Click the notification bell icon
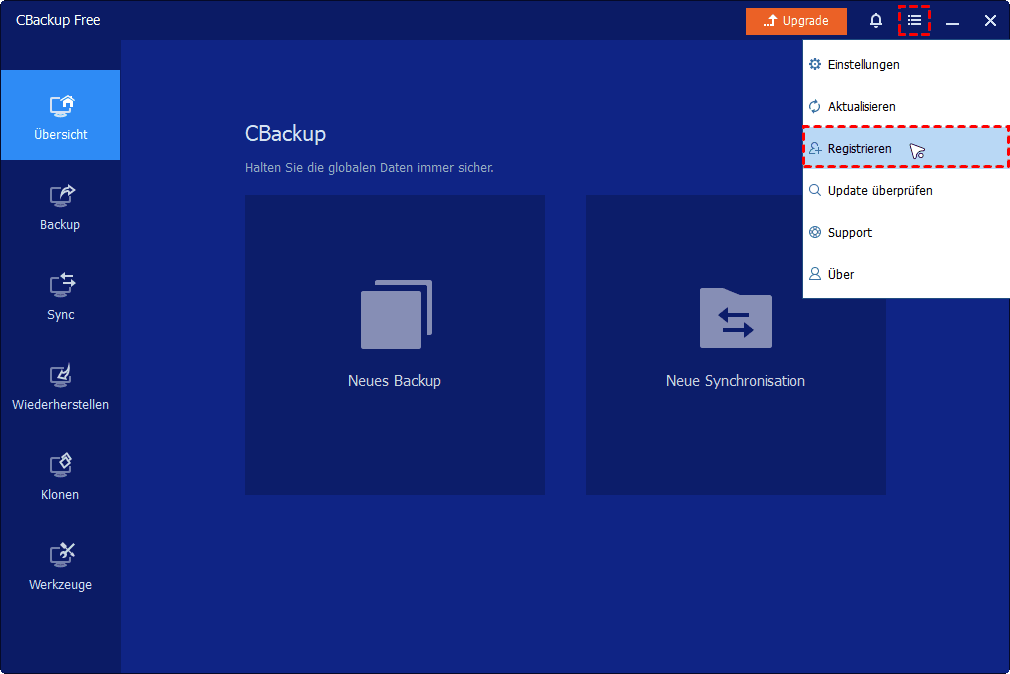1010x674 pixels. [x=876, y=21]
